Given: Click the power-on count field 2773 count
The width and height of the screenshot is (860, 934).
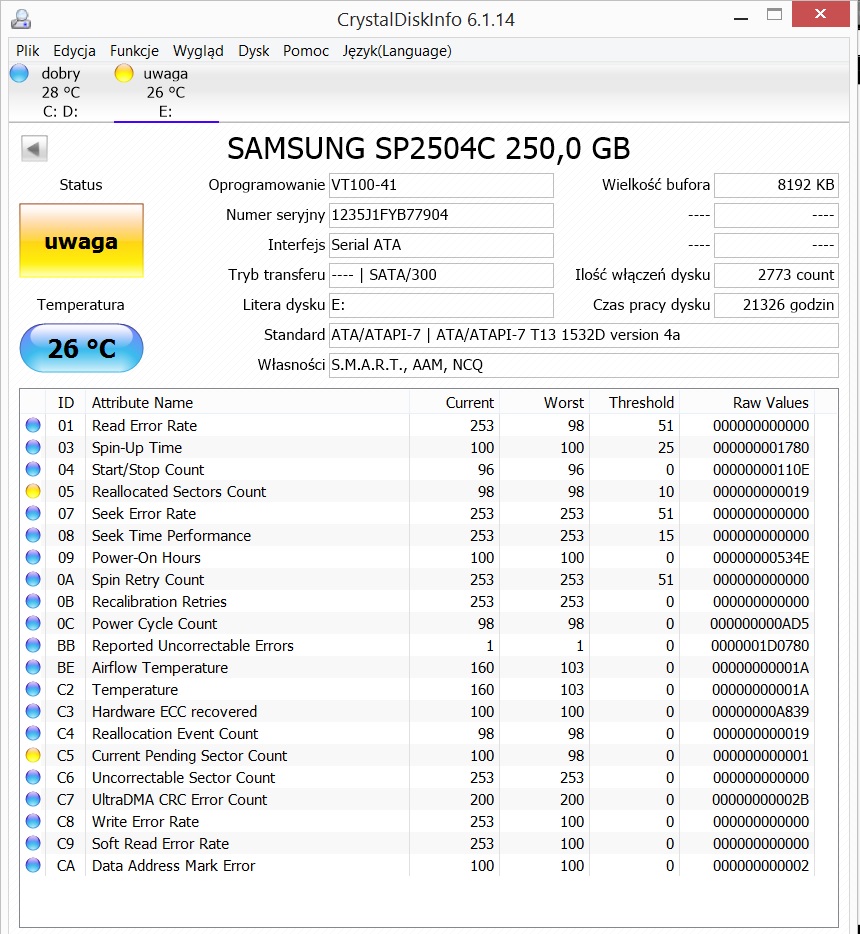Looking at the screenshot, I should [x=776, y=275].
